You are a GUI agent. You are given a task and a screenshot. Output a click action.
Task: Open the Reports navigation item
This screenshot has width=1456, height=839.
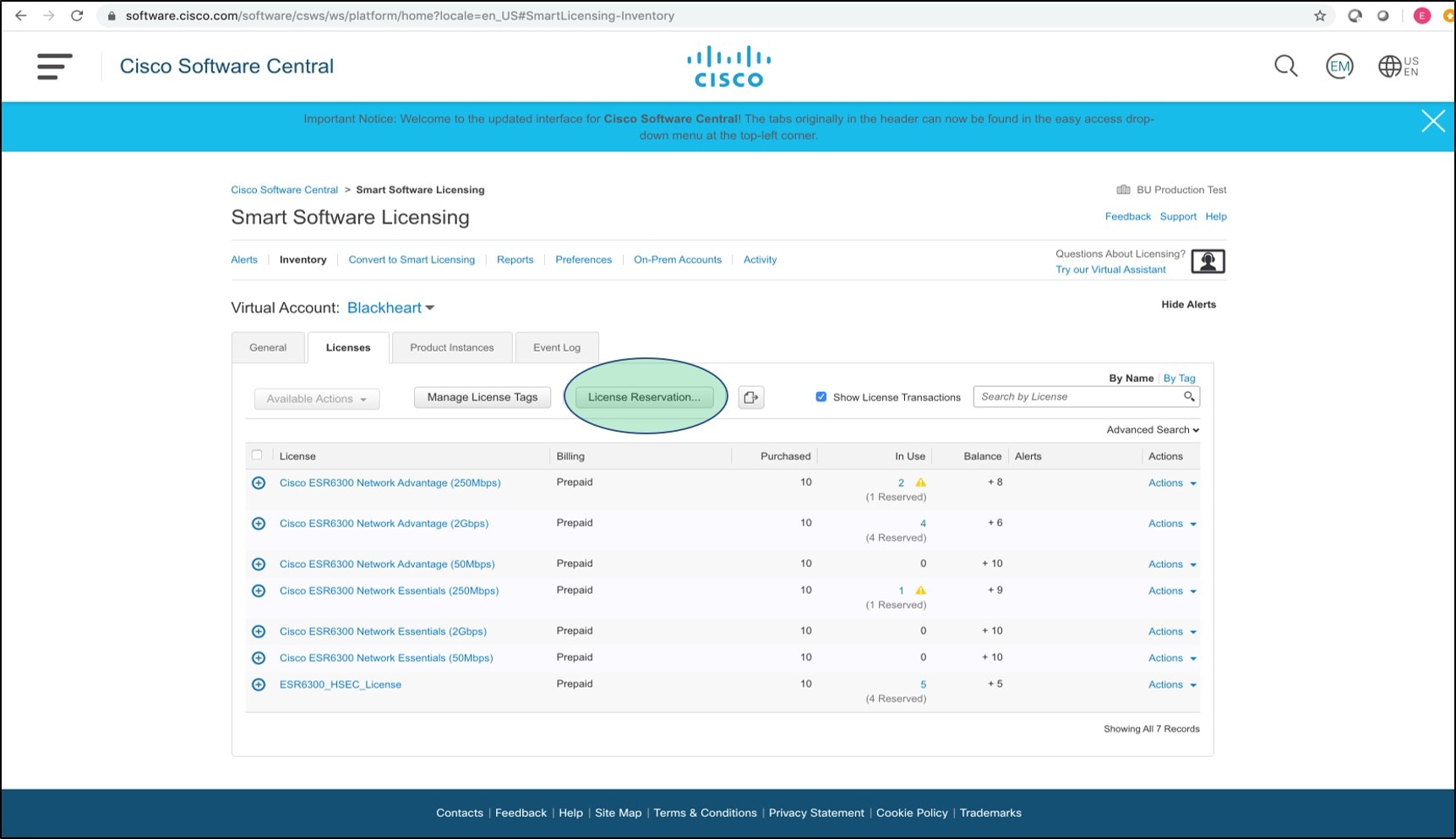(515, 259)
